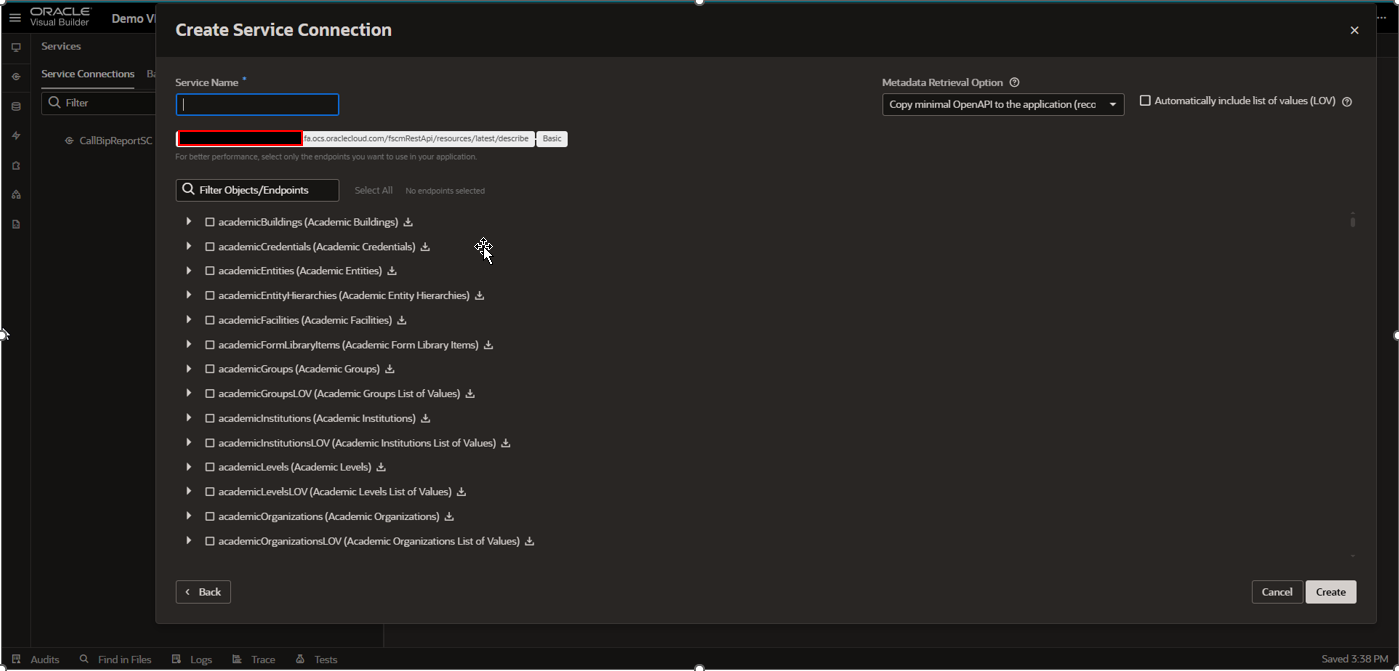This screenshot has height=671, width=1399.
Task: Focus the Service Name input field
Action: pos(258,104)
